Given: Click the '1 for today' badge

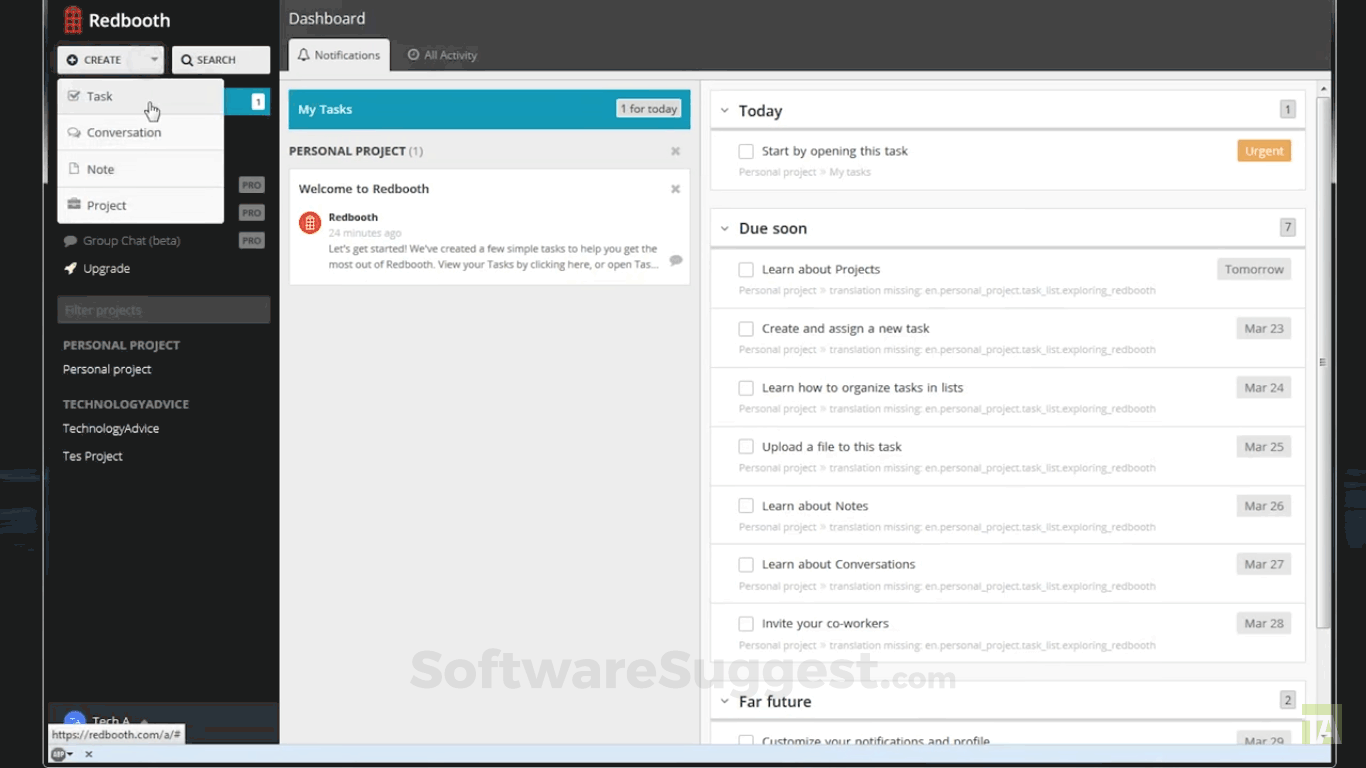Looking at the screenshot, I should 649,109.
